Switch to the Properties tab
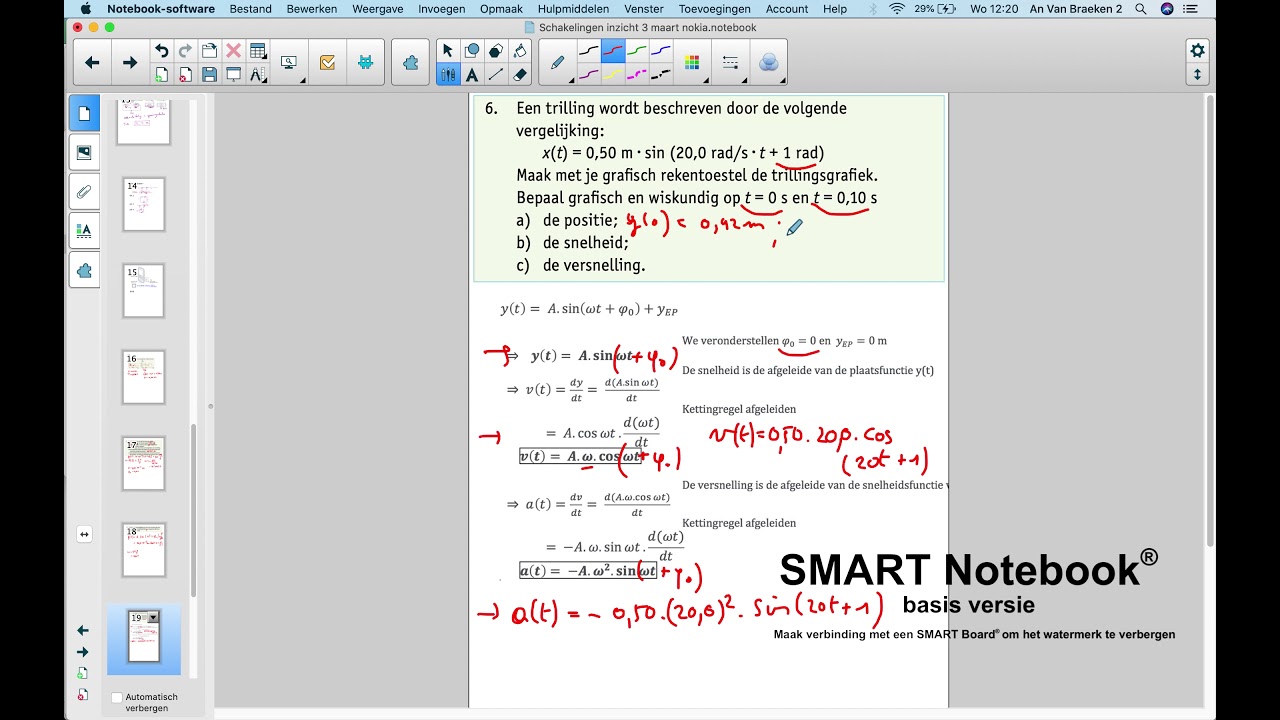Viewport: 1280px width, 720px height. point(84,230)
